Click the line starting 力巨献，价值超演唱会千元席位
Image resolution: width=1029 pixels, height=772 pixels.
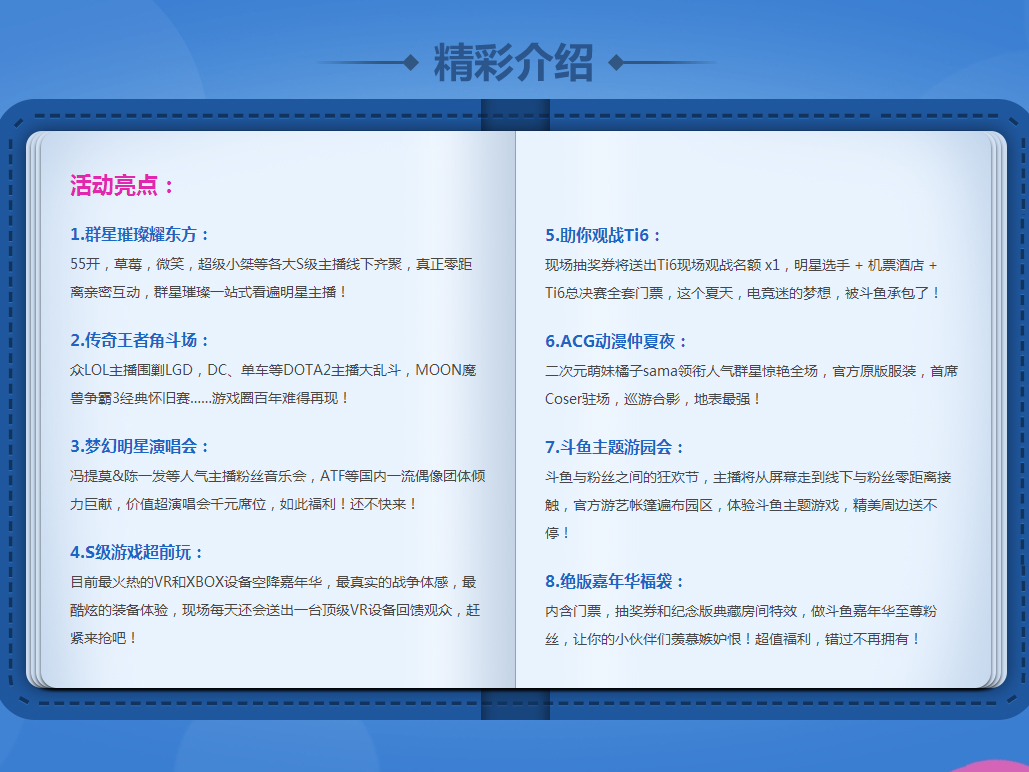[x=243, y=504]
